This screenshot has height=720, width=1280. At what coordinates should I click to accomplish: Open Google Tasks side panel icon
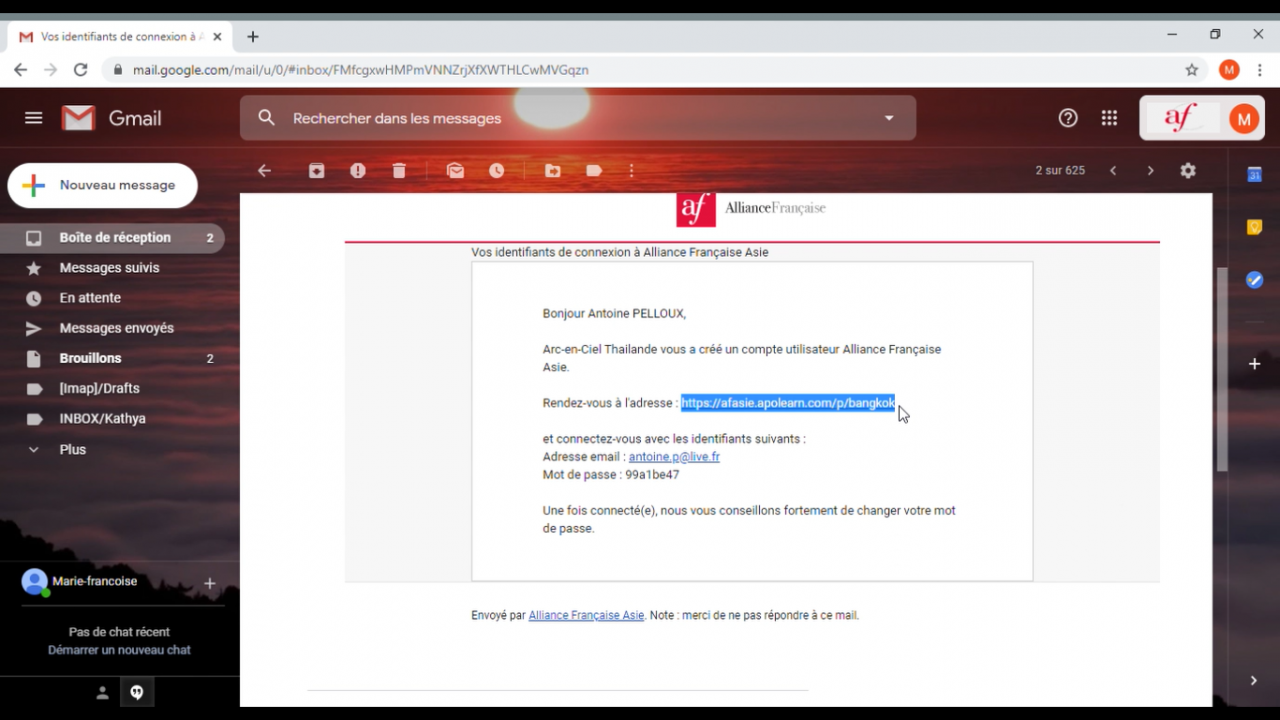1254,280
